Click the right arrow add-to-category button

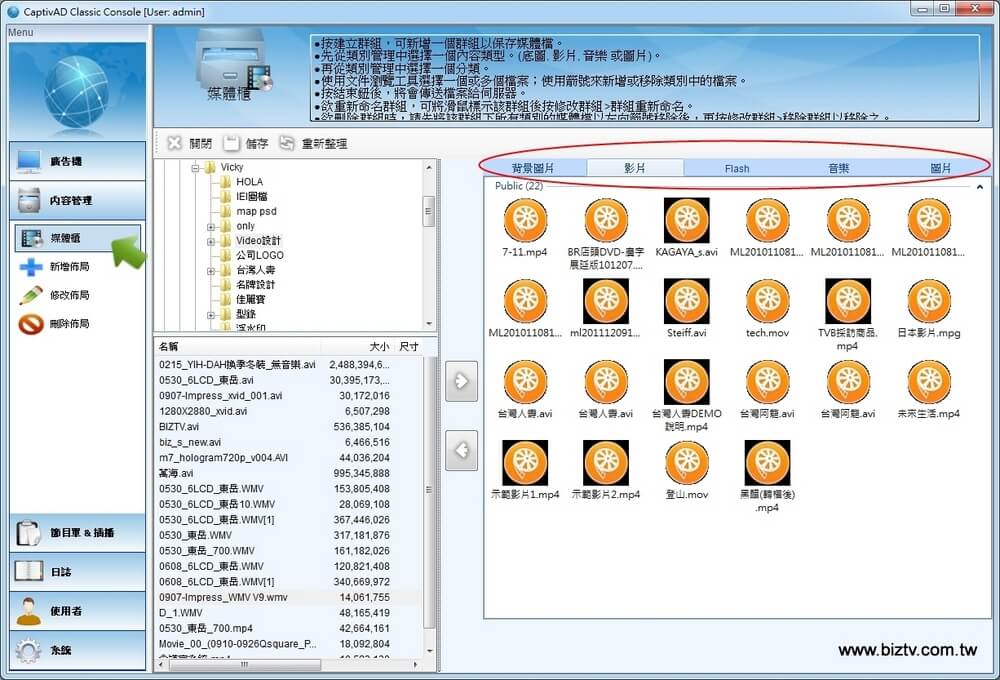[461, 381]
